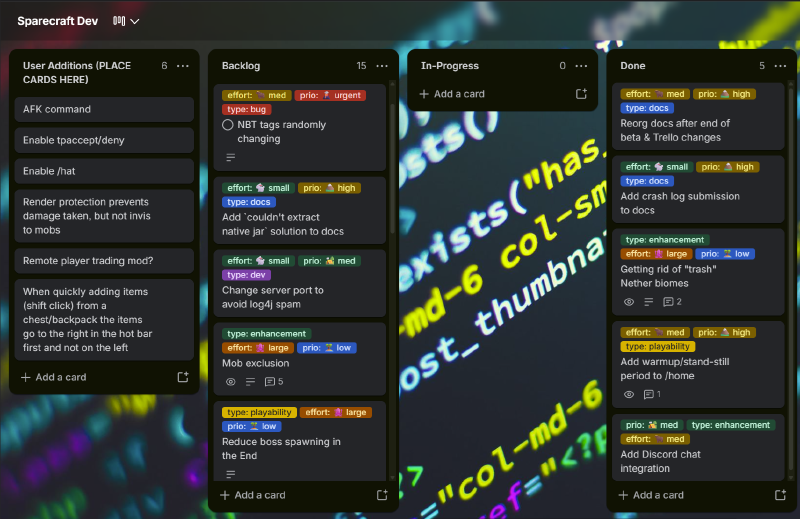The width and height of the screenshot is (800, 519).
Task: Create card from template in User Additions
Action: (x=183, y=377)
